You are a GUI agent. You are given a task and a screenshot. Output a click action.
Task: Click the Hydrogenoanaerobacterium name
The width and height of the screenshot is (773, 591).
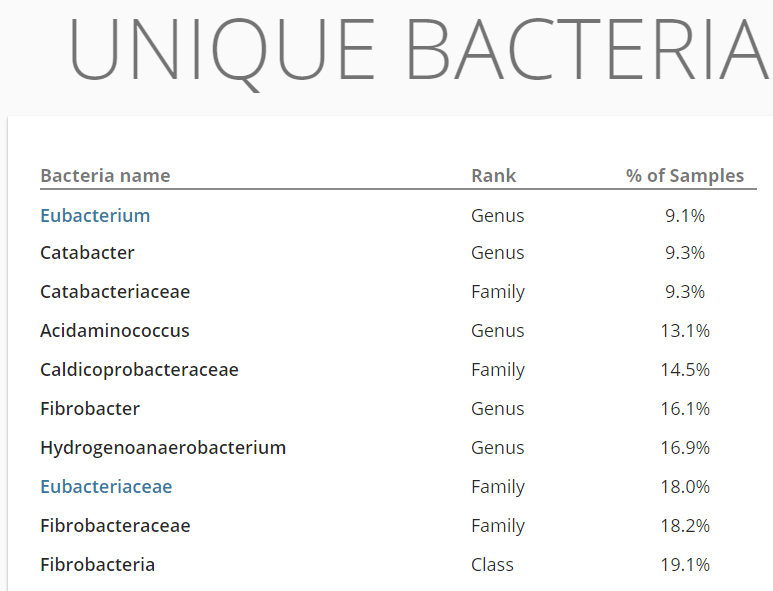pyautogui.click(x=163, y=448)
